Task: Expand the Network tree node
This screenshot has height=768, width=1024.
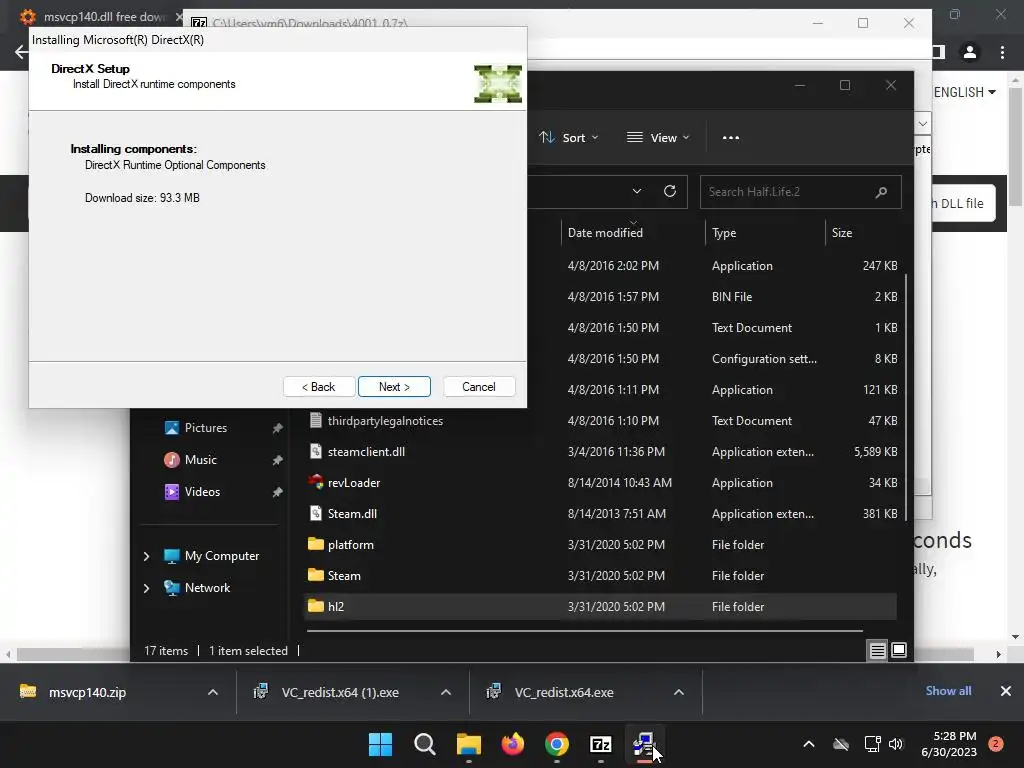Action: (146, 588)
